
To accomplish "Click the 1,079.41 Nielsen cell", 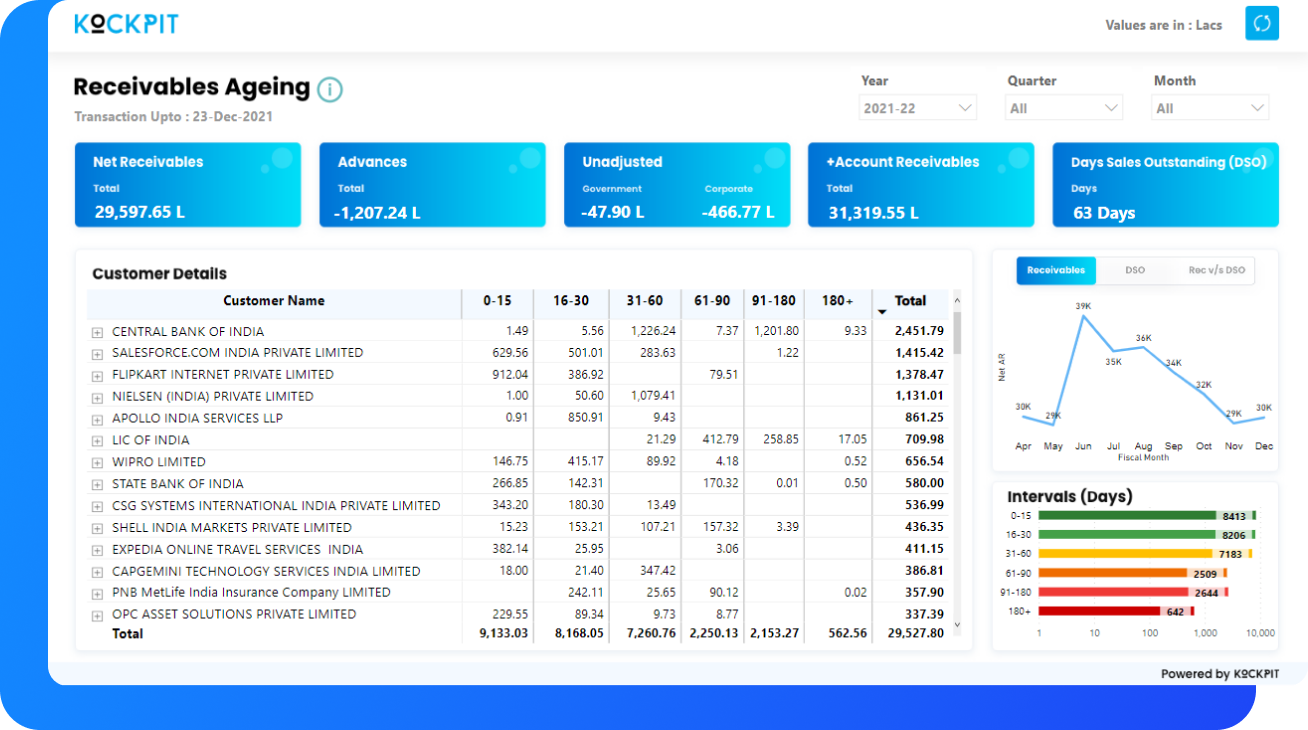I will click(x=653, y=396).
